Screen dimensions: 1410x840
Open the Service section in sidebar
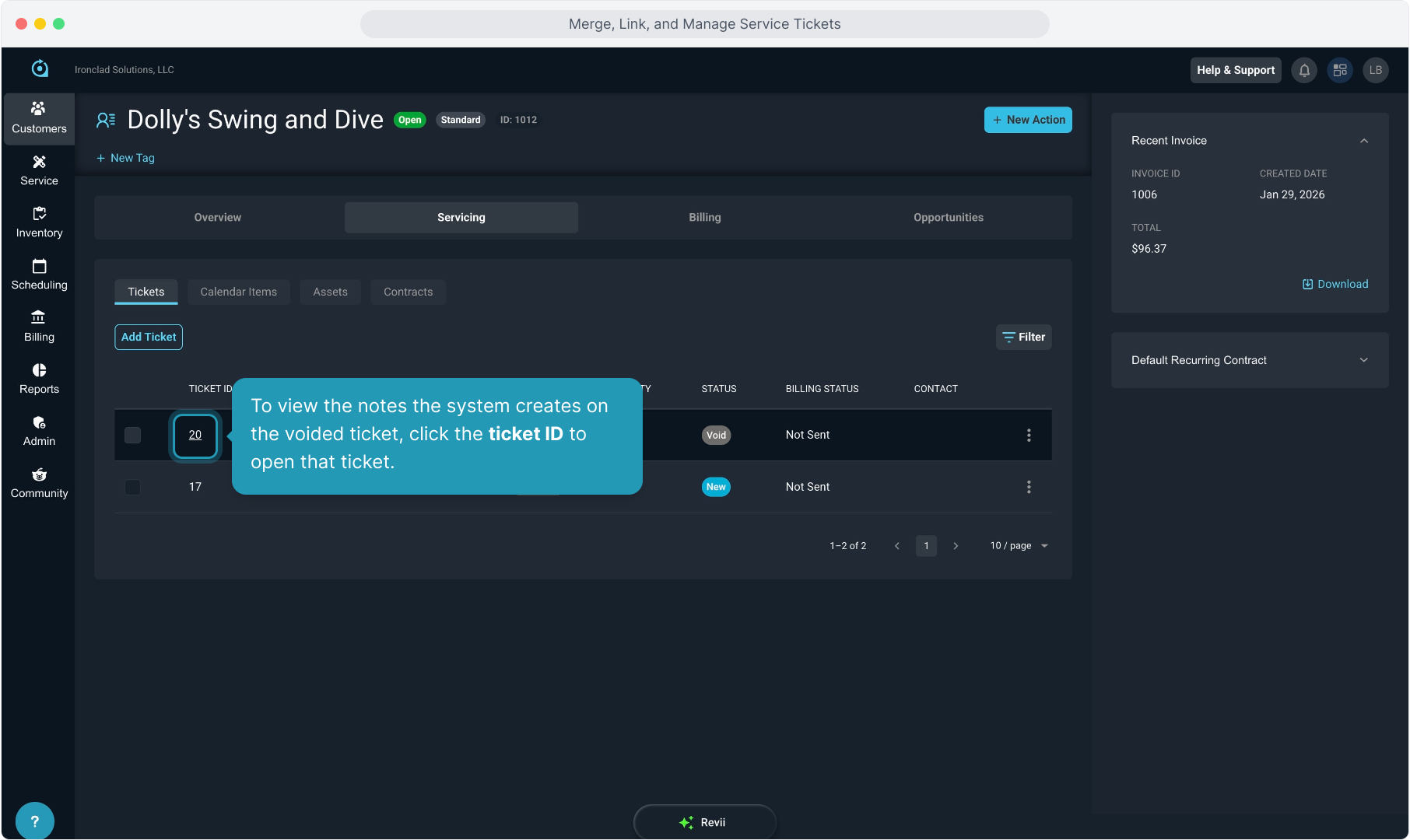[x=39, y=170]
